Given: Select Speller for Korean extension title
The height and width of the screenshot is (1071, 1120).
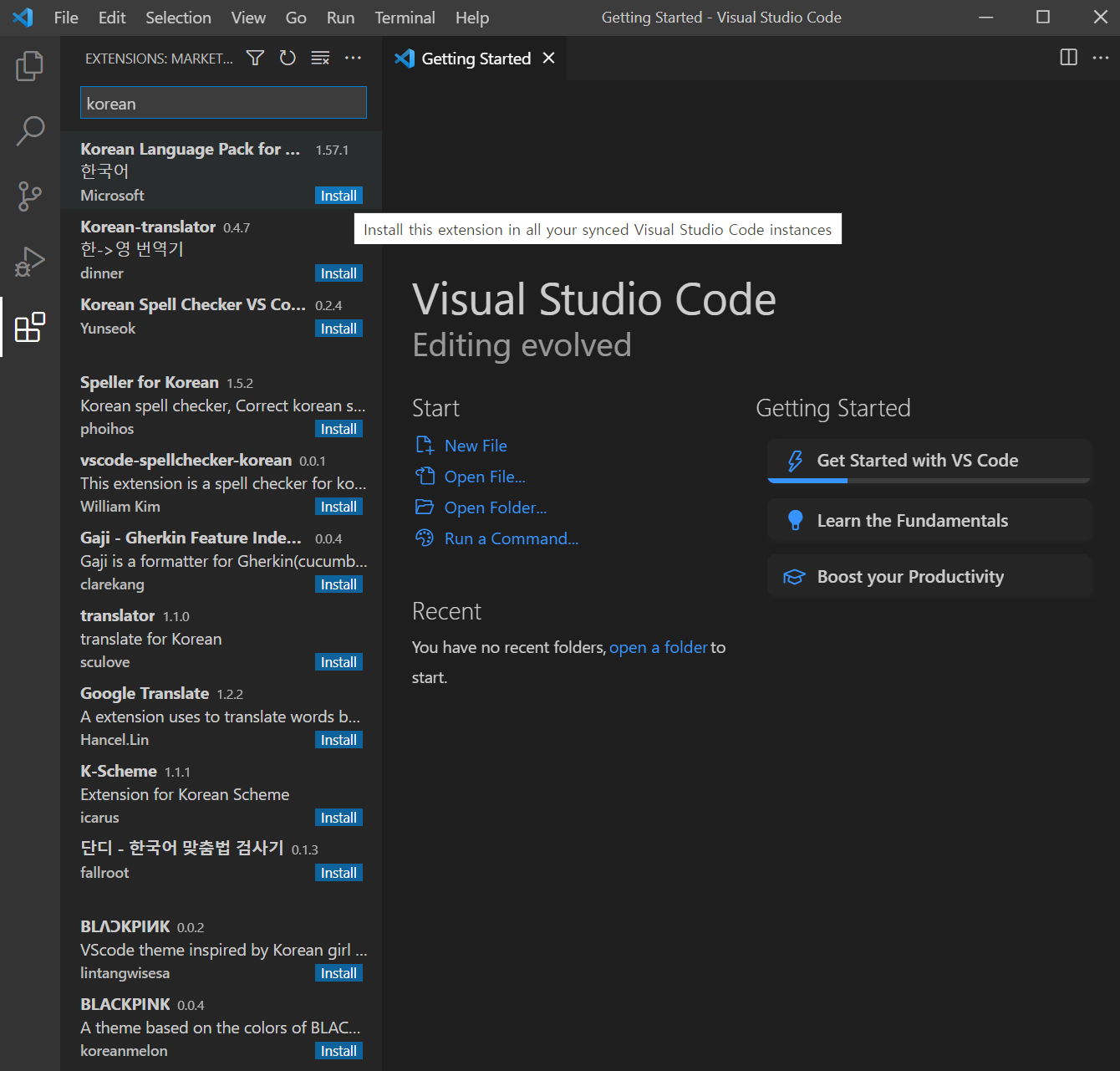Looking at the screenshot, I should 149,382.
